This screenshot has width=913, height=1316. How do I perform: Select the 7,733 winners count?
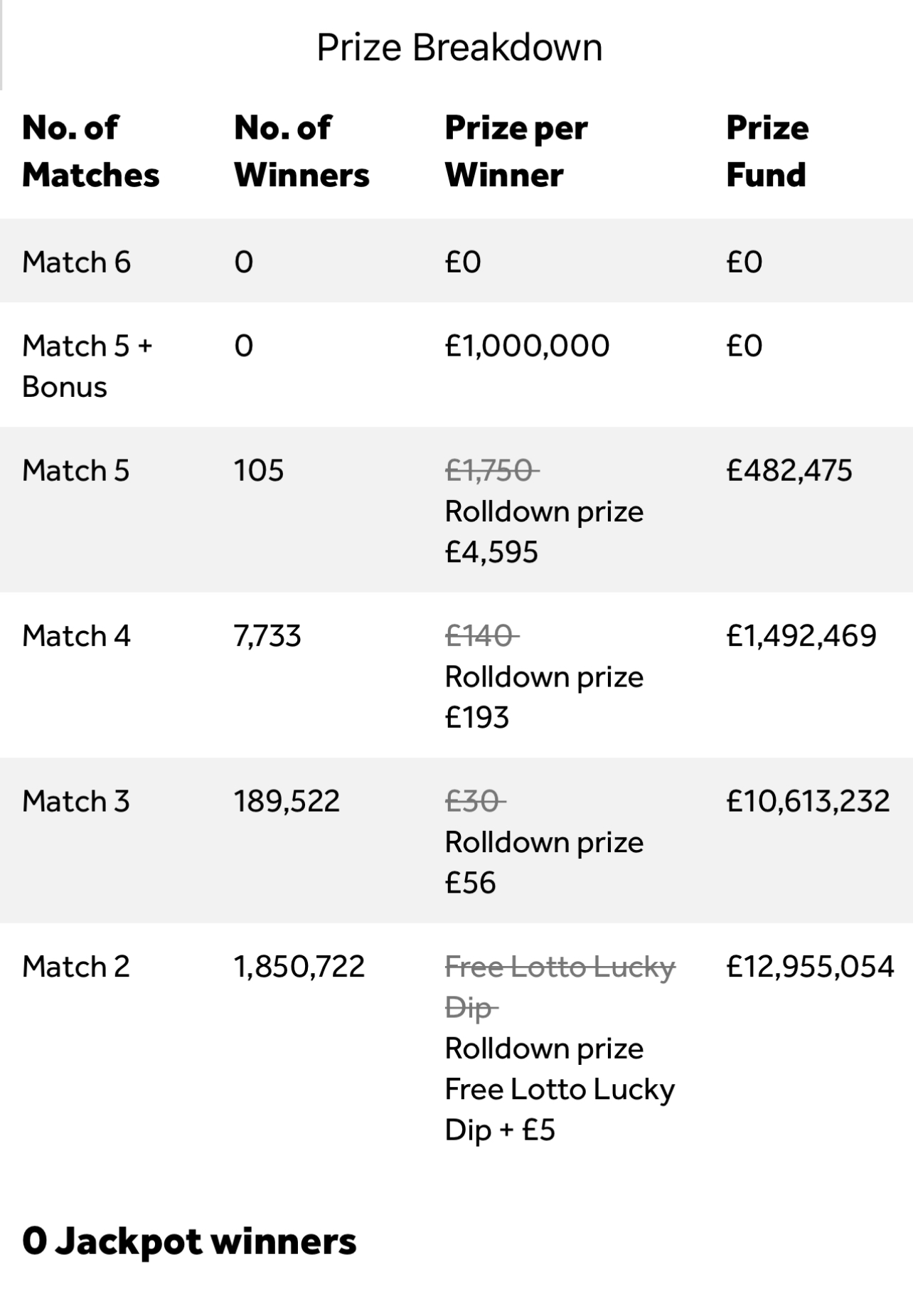point(267,635)
